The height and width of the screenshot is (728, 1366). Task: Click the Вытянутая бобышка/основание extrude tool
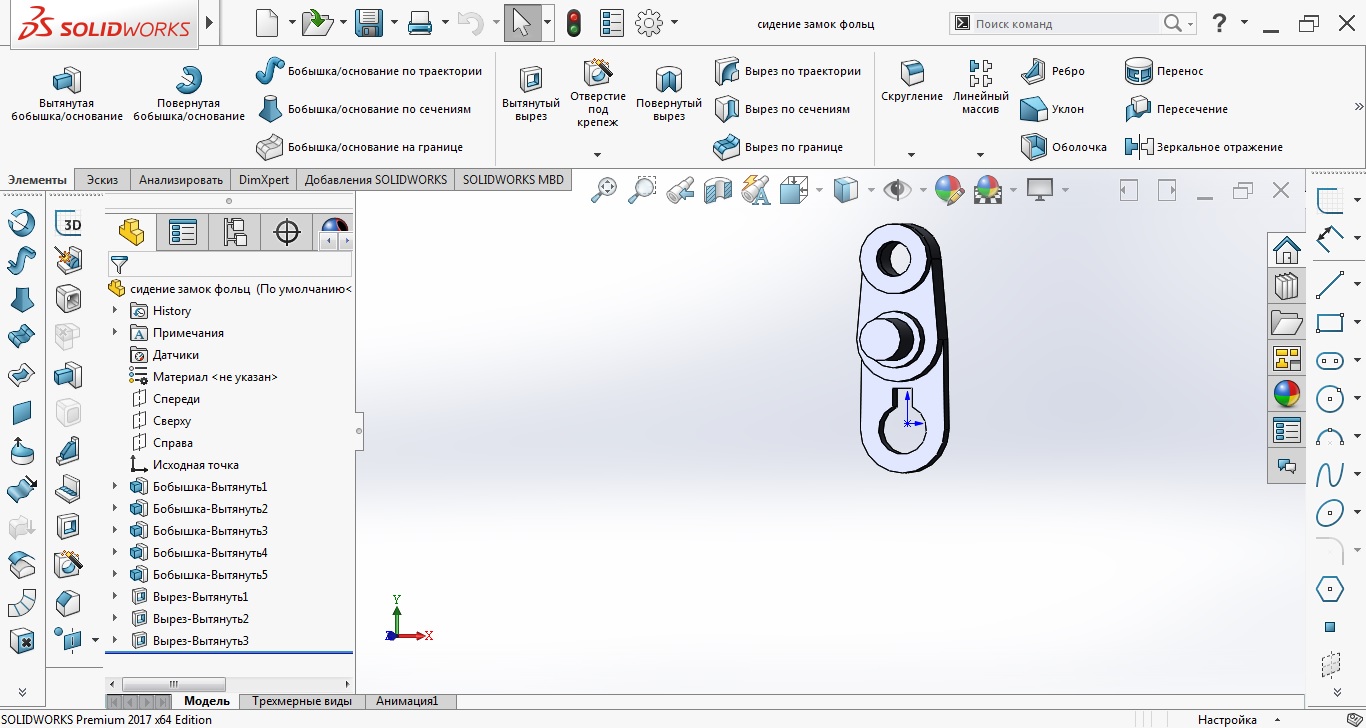pos(66,95)
